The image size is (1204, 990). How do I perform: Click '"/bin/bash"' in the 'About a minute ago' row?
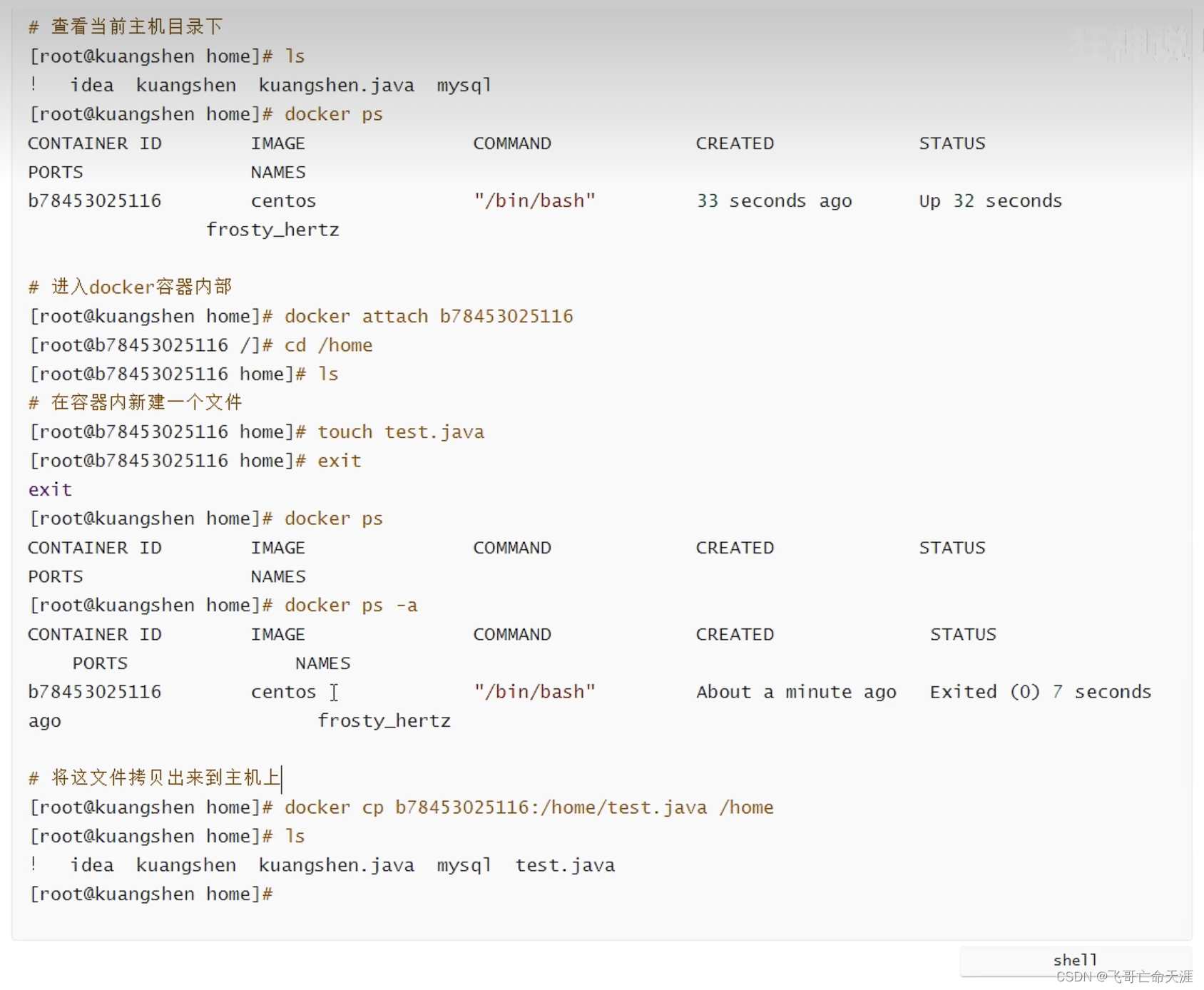click(534, 692)
